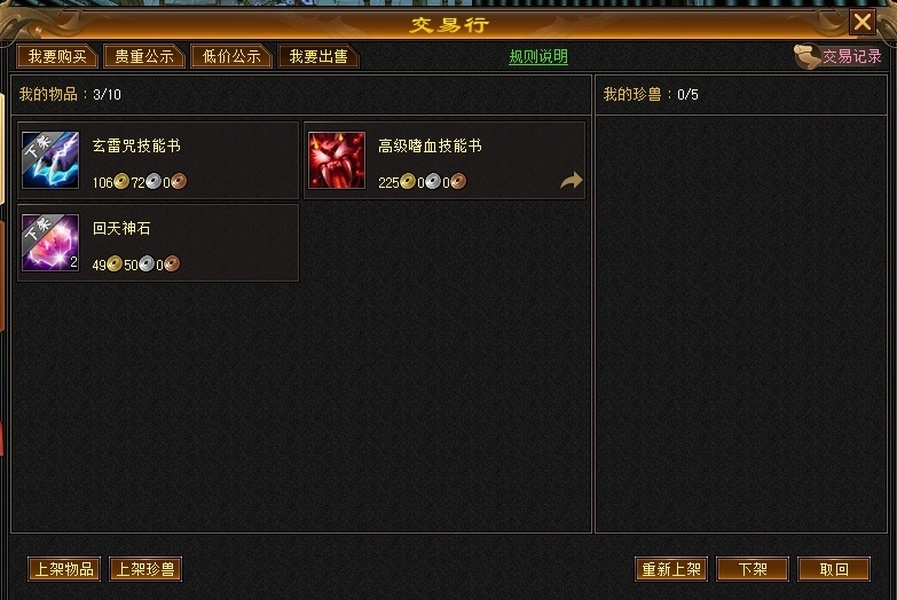Click the 重新上架 button
Viewport: 897px width, 600px height.
click(x=671, y=569)
